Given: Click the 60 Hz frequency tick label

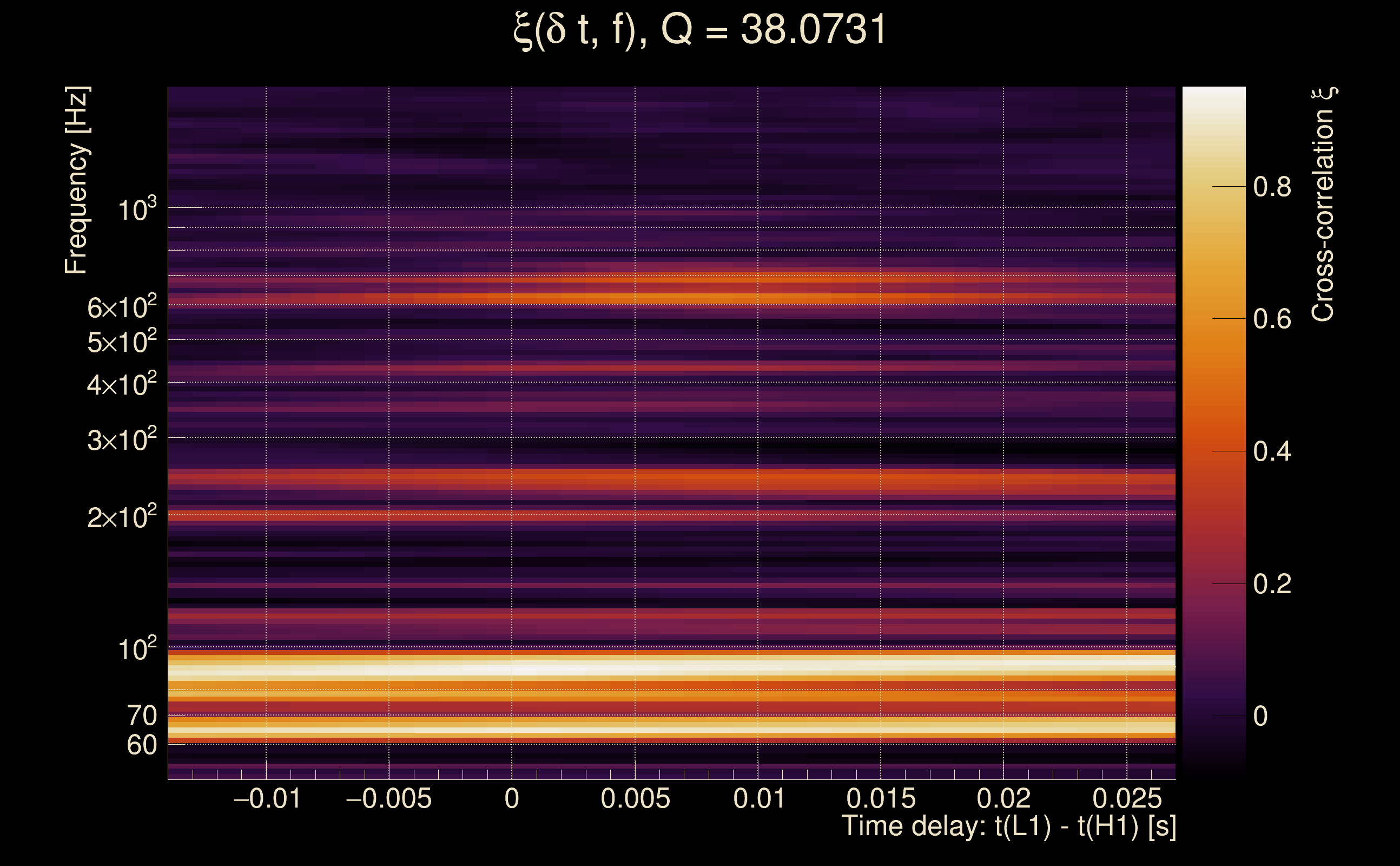Looking at the screenshot, I should (x=141, y=745).
